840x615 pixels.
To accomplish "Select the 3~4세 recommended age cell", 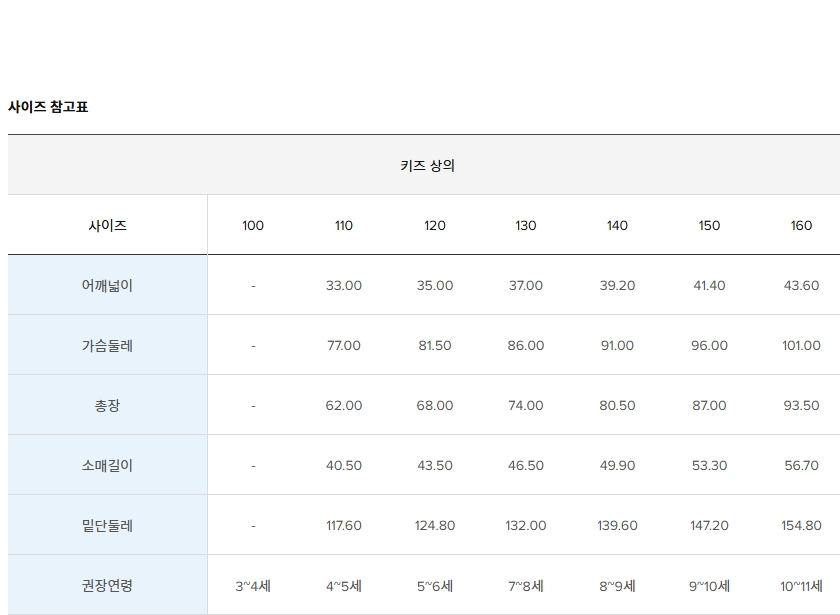I will coord(253,586).
